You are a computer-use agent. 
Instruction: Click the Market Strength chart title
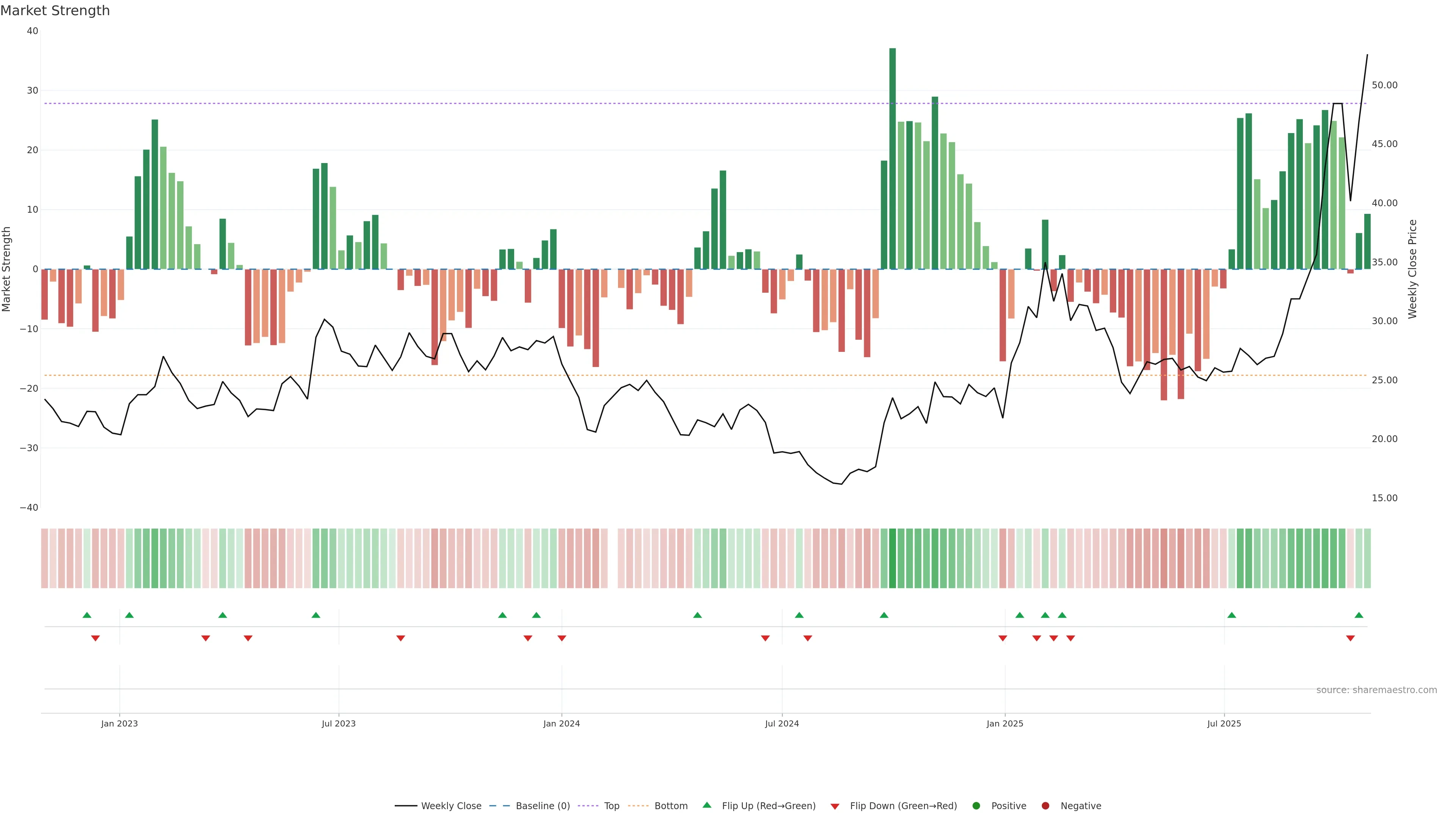click(55, 11)
